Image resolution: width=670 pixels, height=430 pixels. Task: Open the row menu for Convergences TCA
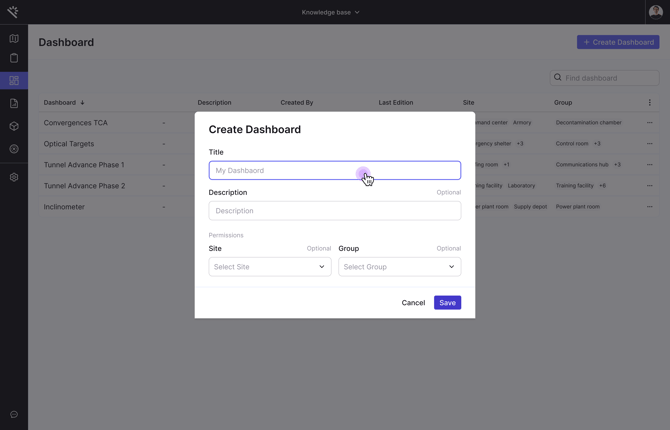(649, 123)
